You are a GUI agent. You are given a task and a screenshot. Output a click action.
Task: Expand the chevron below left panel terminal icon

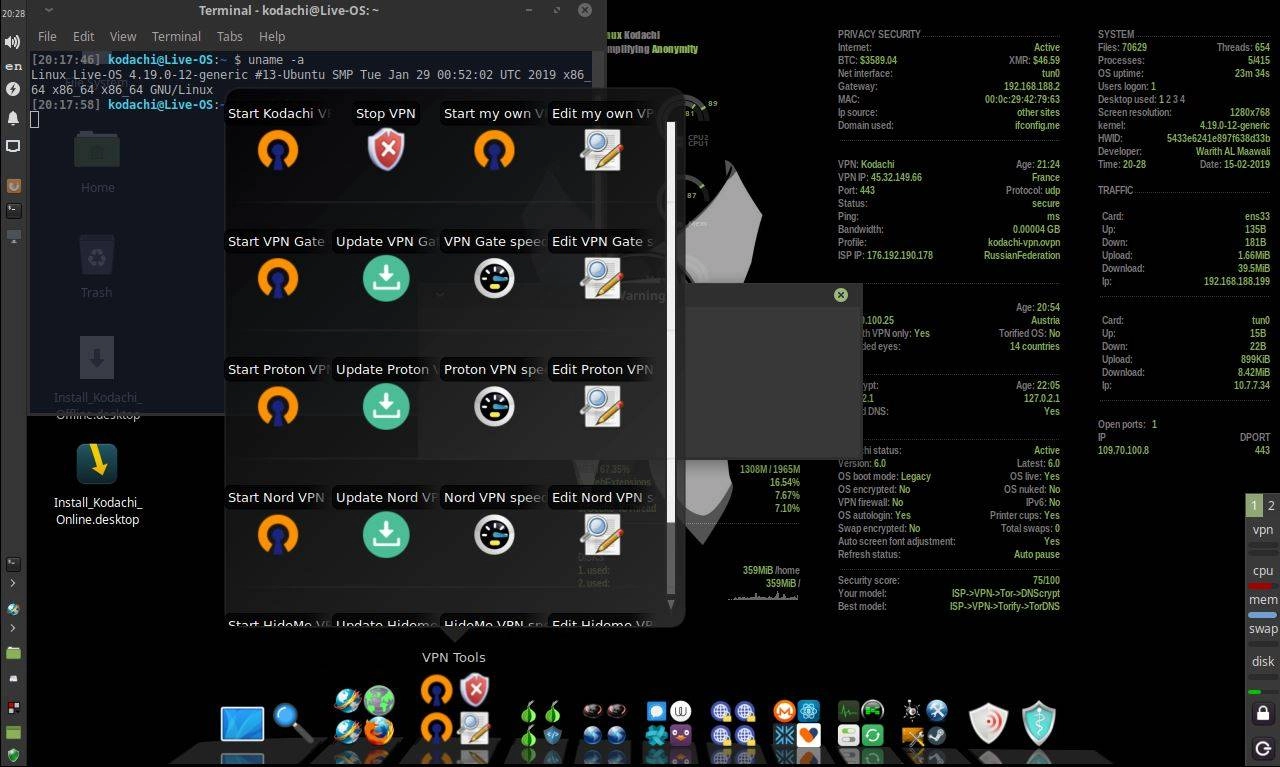pos(13,583)
